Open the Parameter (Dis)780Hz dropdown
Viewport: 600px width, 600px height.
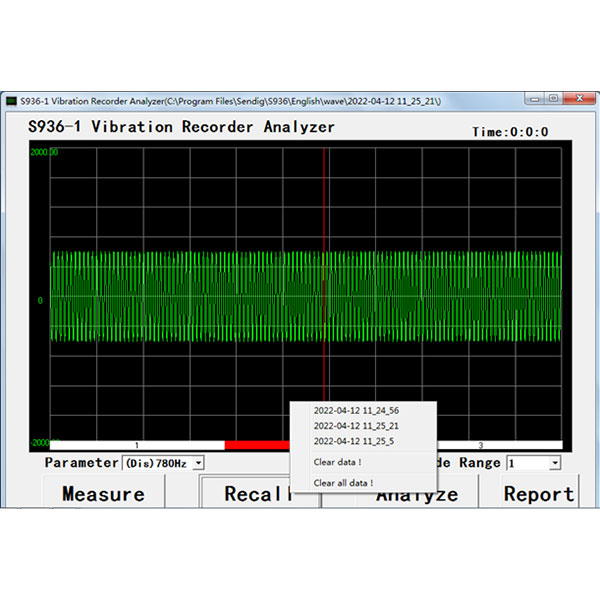tap(198, 463)
